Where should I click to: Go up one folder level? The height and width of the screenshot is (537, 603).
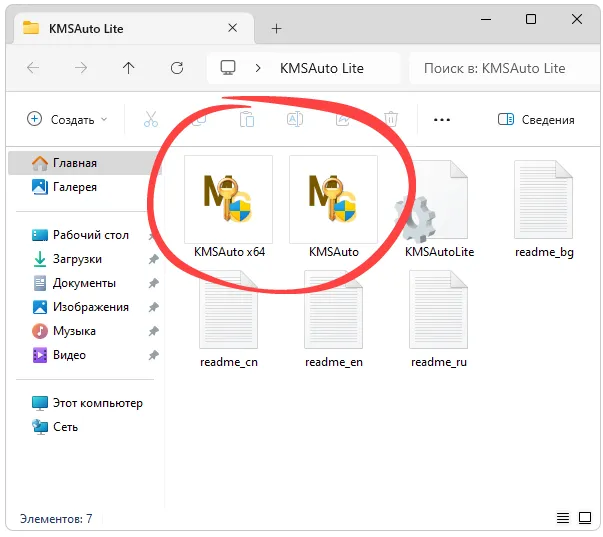(x=128, y=68)
